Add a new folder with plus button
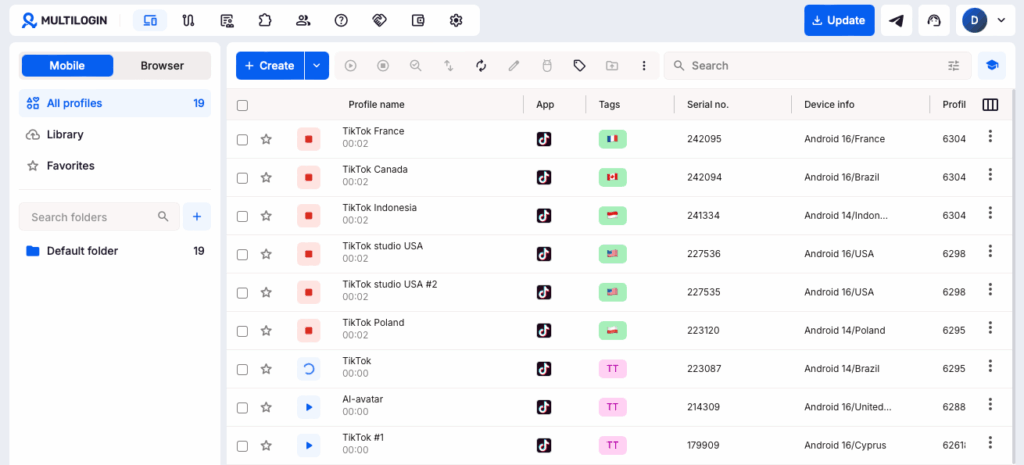1024x465 pixels. (197, 216)
